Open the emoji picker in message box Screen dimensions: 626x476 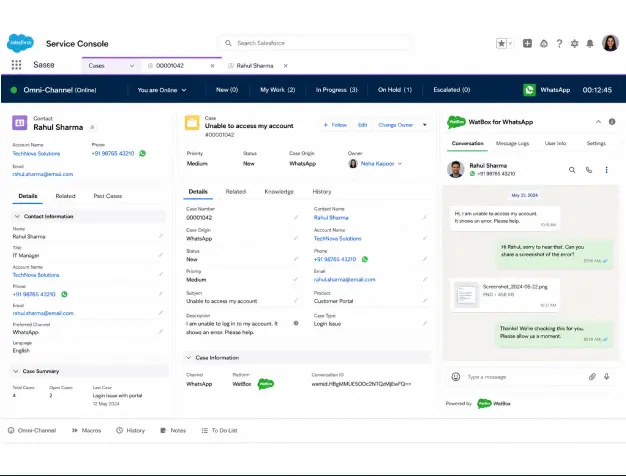point(456,377)
